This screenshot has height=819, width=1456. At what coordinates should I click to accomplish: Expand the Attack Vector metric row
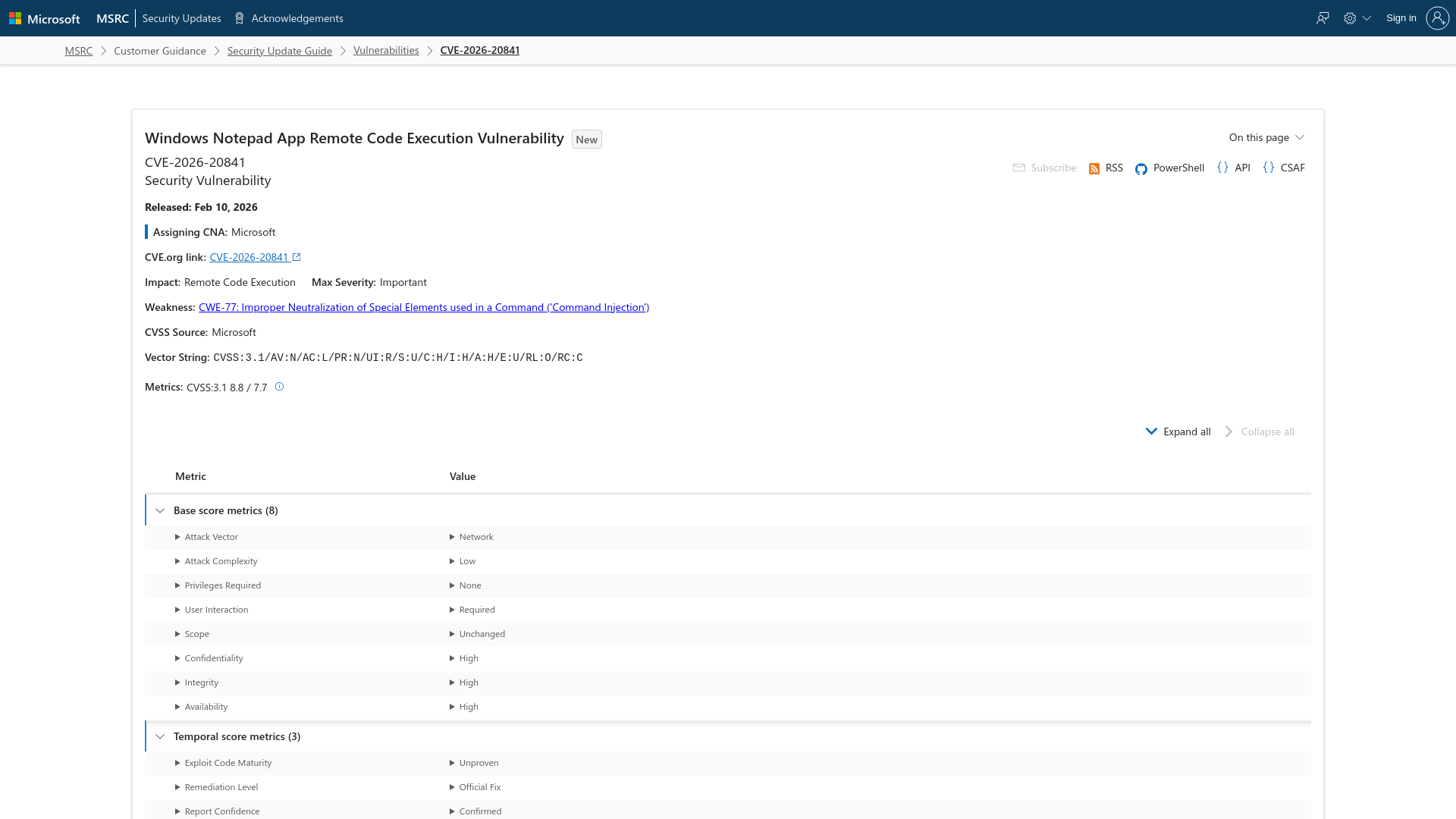click(177, 537)
